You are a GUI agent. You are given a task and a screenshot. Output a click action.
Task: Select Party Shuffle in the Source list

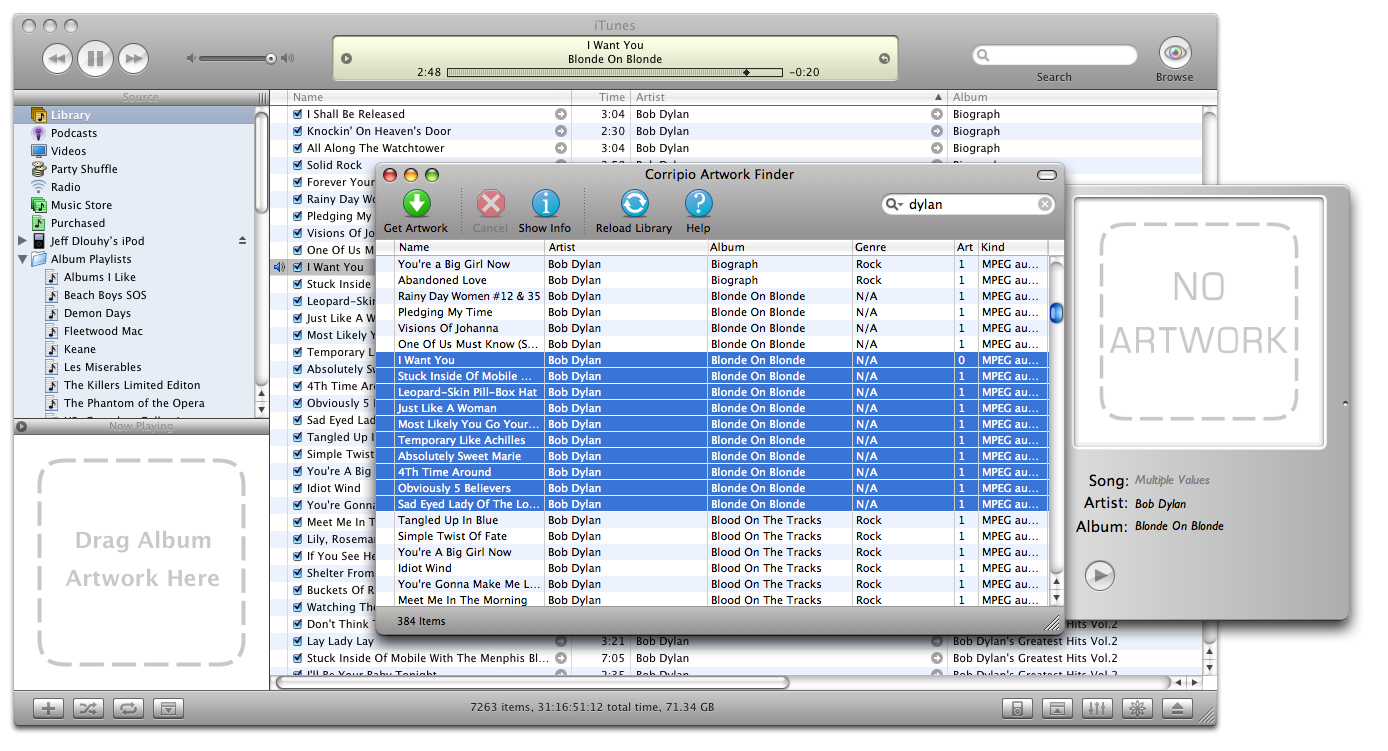[x=84, y=169]
